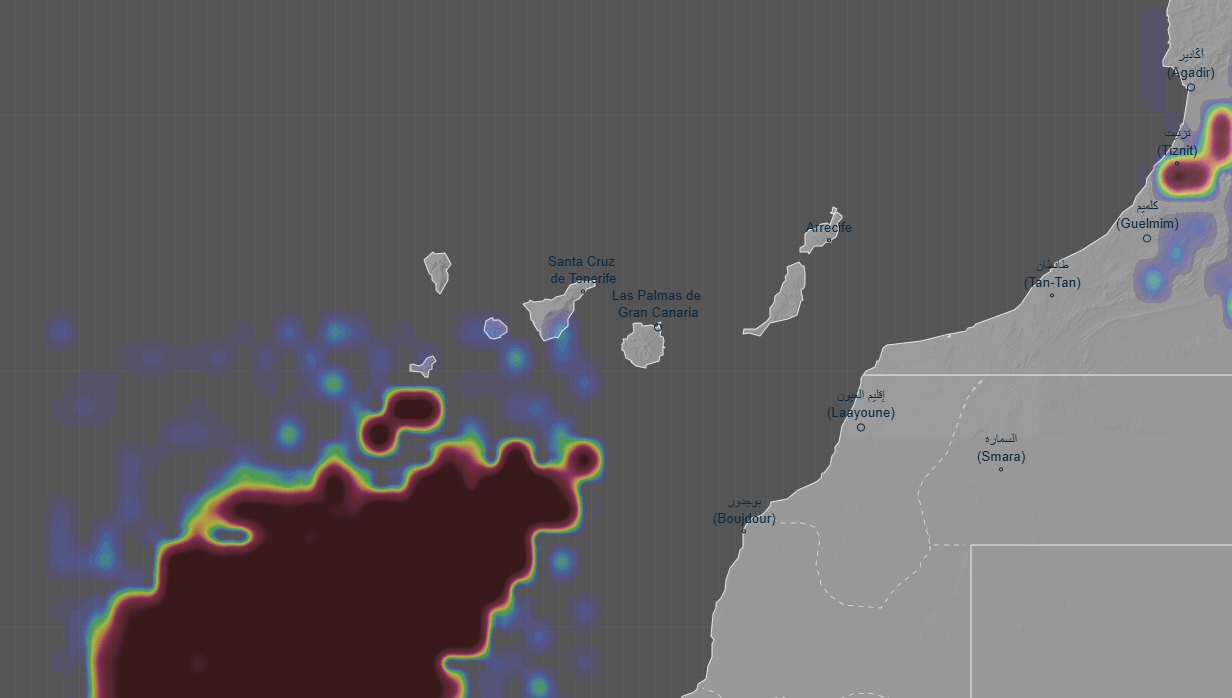1232x698 pixels.
Task: Click the Tiznit city label
Action: pos(1177,142)
